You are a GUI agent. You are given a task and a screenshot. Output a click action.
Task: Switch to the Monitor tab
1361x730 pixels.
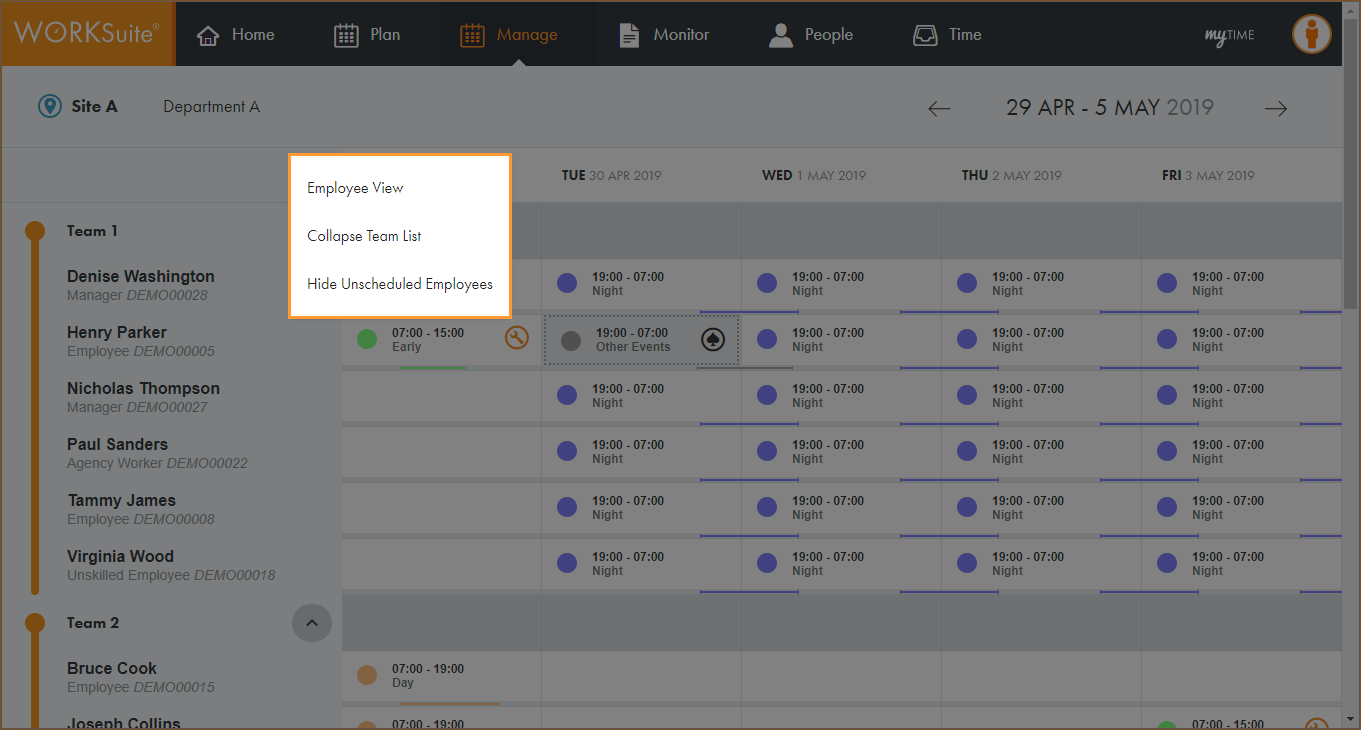[664, 35]
